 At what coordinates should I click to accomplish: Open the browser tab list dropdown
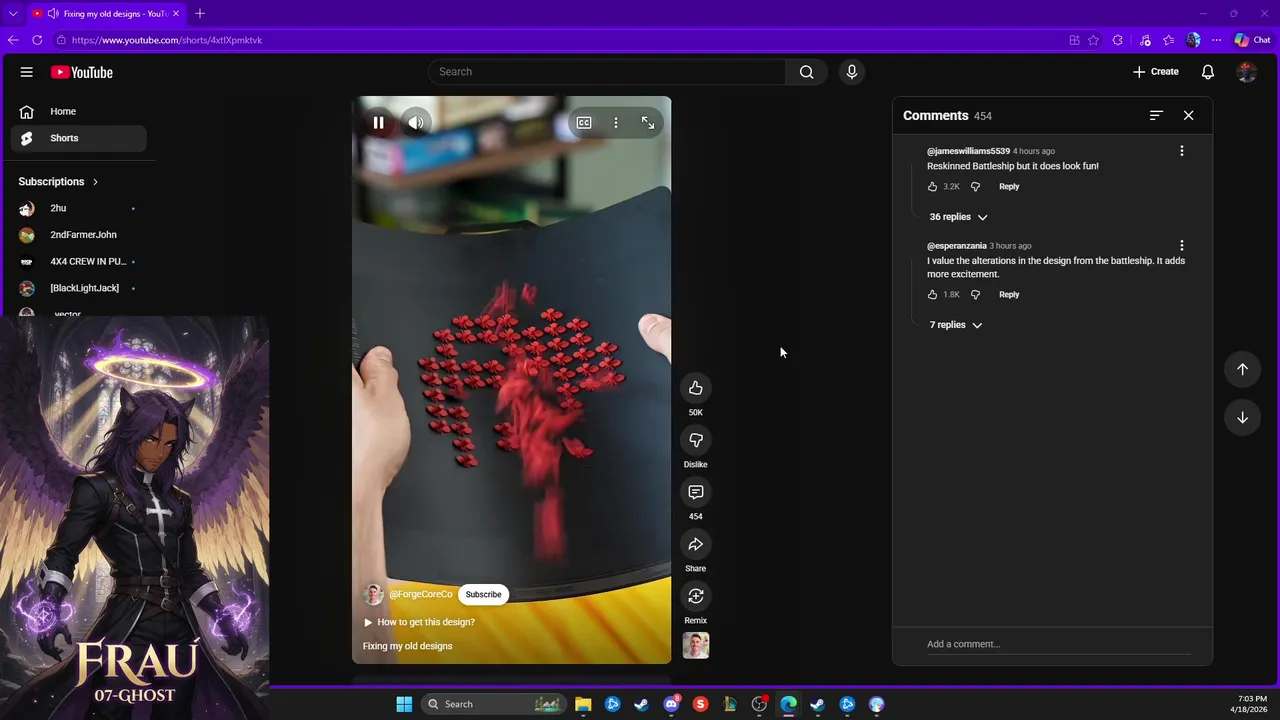click(13, 14)
